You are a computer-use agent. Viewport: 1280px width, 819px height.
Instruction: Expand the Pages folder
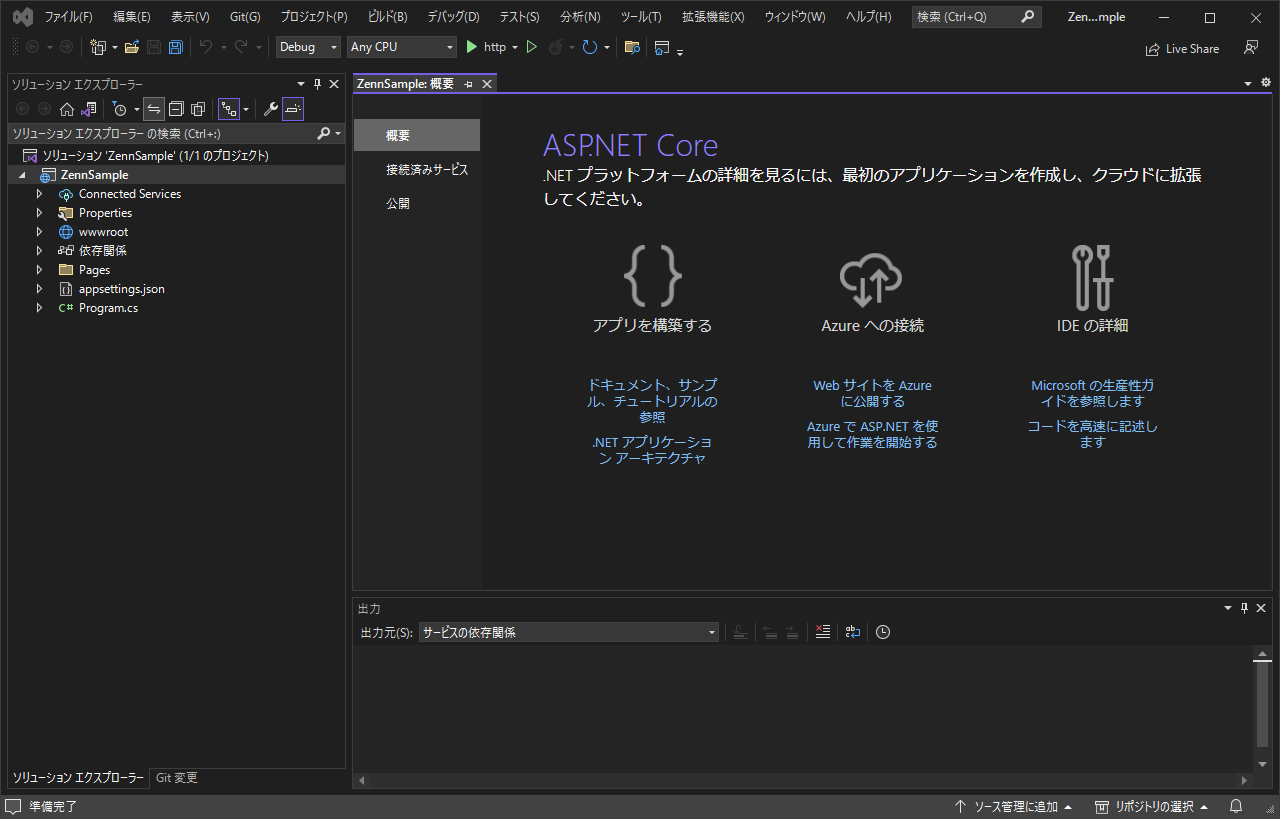pos(39,270)
